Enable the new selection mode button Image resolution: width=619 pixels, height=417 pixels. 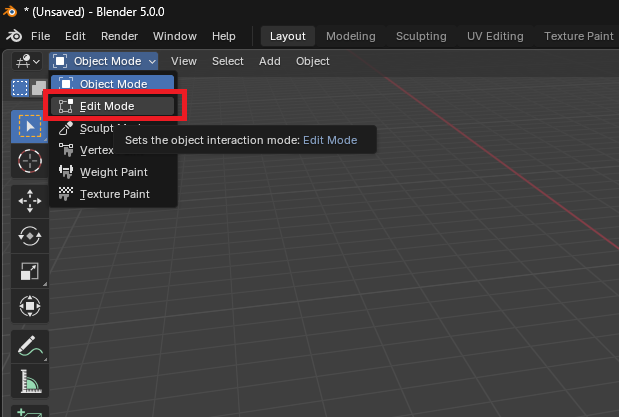point(20,88)
